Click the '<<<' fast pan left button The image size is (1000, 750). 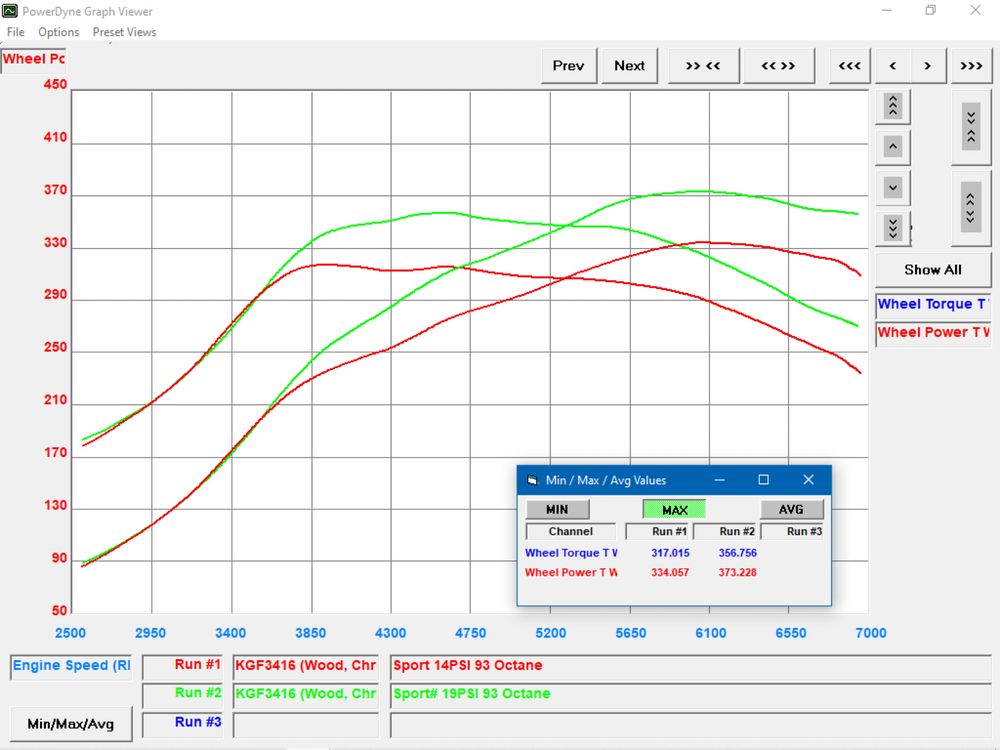[x=849, y=66]
